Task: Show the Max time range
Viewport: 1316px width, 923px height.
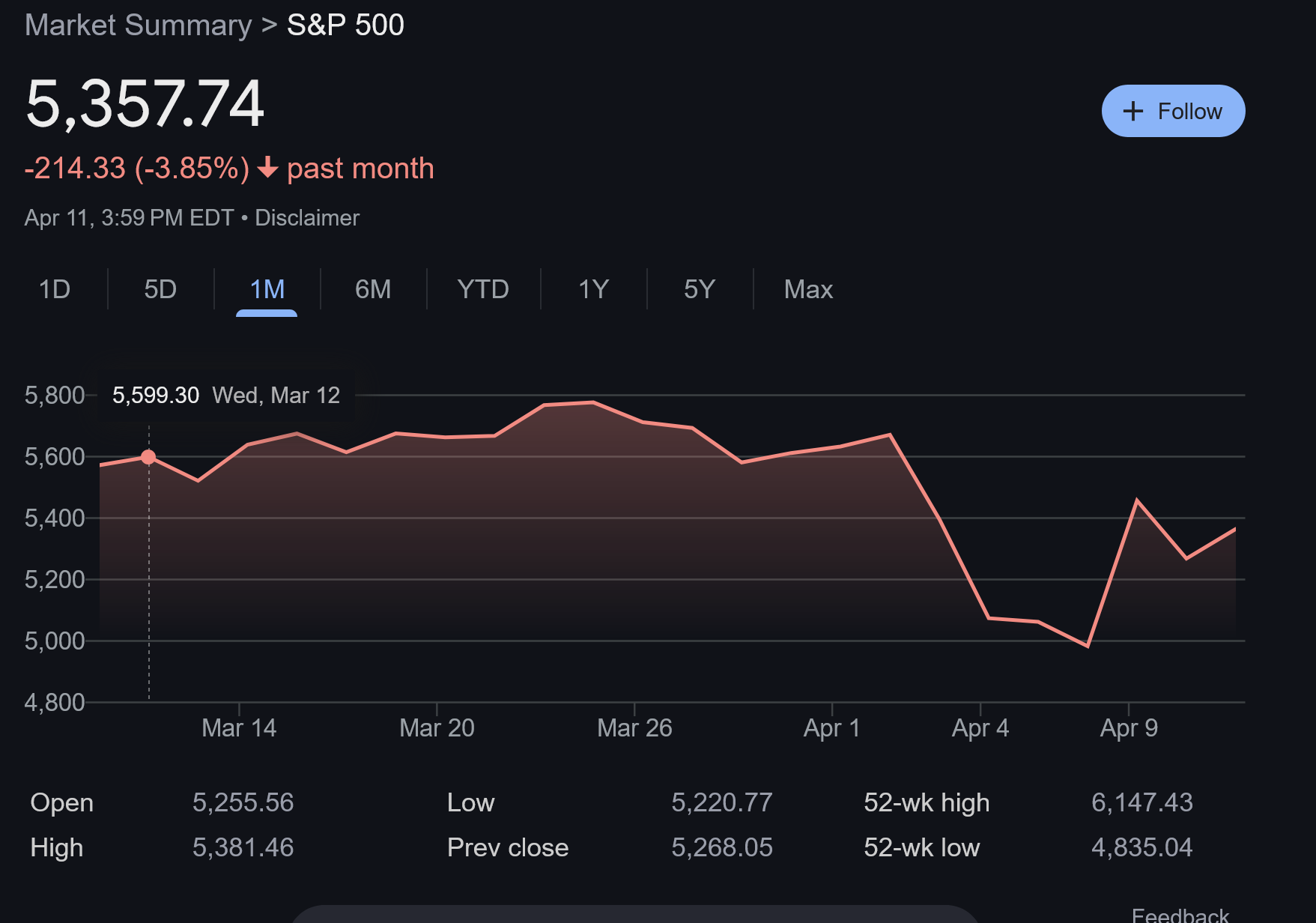Action: pos(808,289)
